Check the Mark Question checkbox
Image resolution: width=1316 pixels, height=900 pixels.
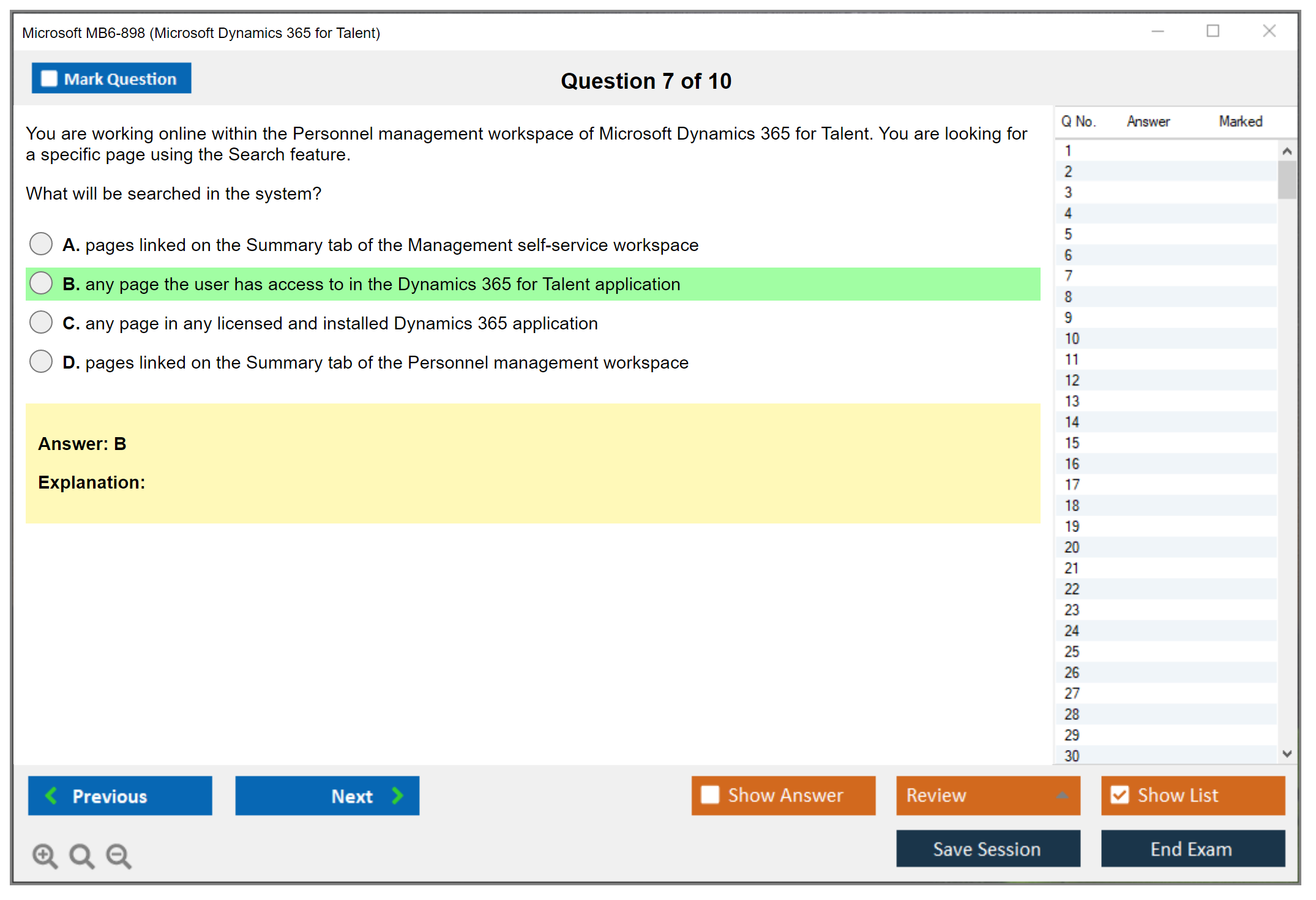coord(49,79)
